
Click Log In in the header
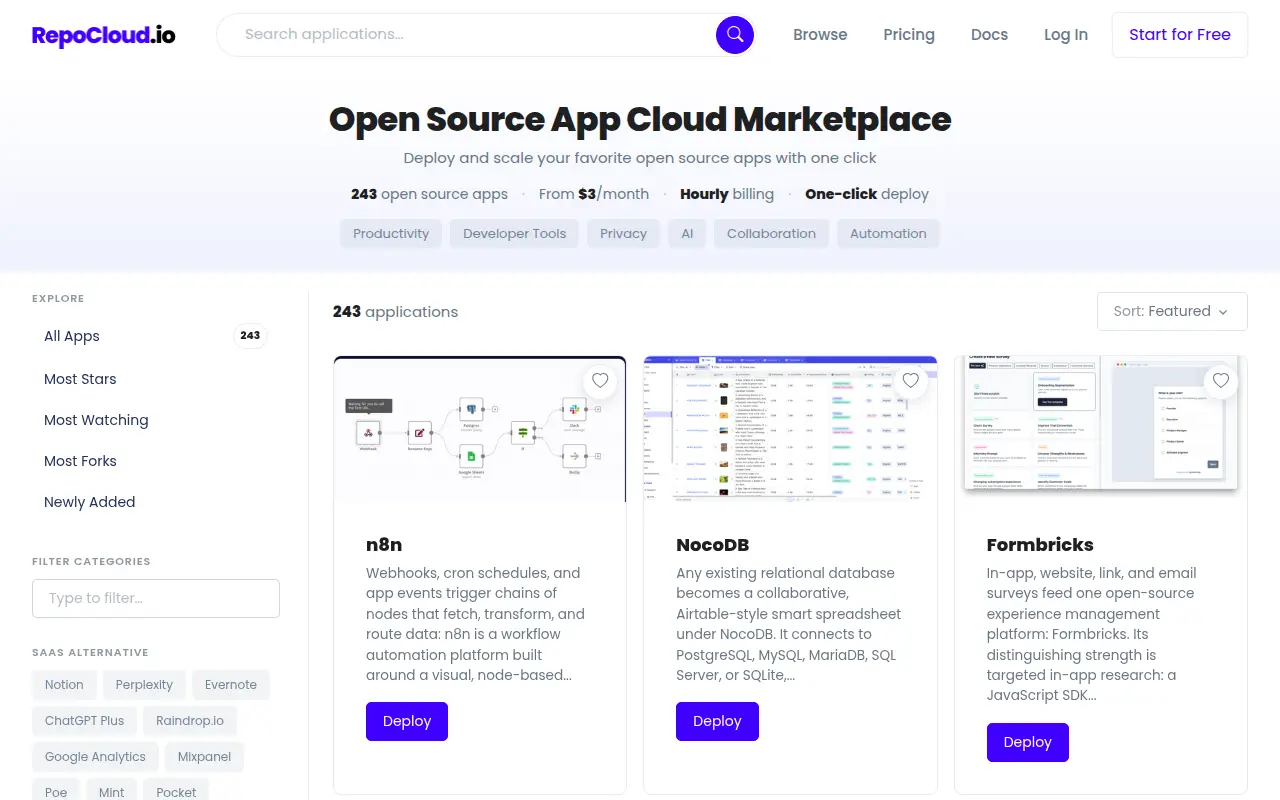click(1066, 35)
